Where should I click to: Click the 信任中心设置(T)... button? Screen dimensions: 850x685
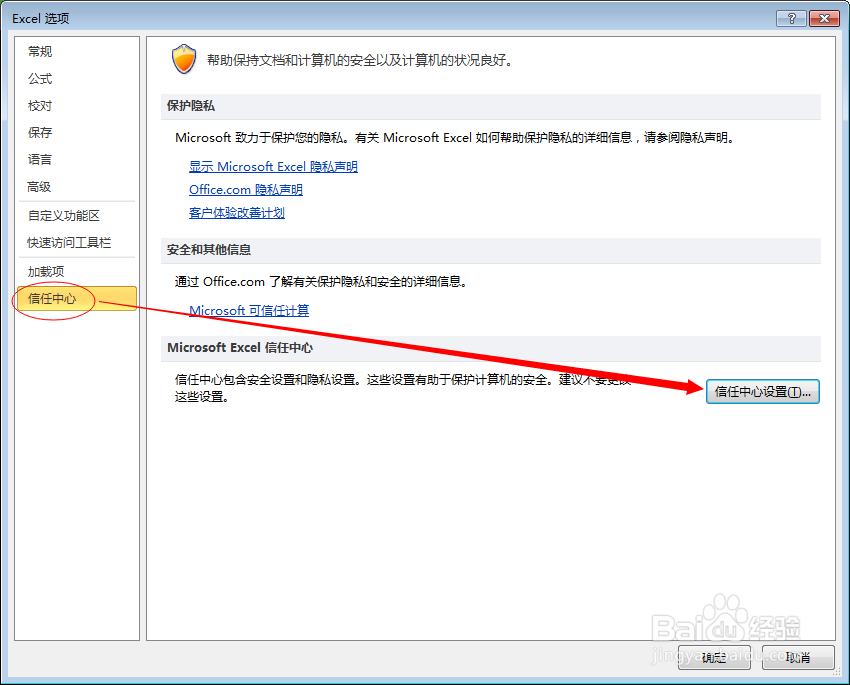[x=762, y=392]
